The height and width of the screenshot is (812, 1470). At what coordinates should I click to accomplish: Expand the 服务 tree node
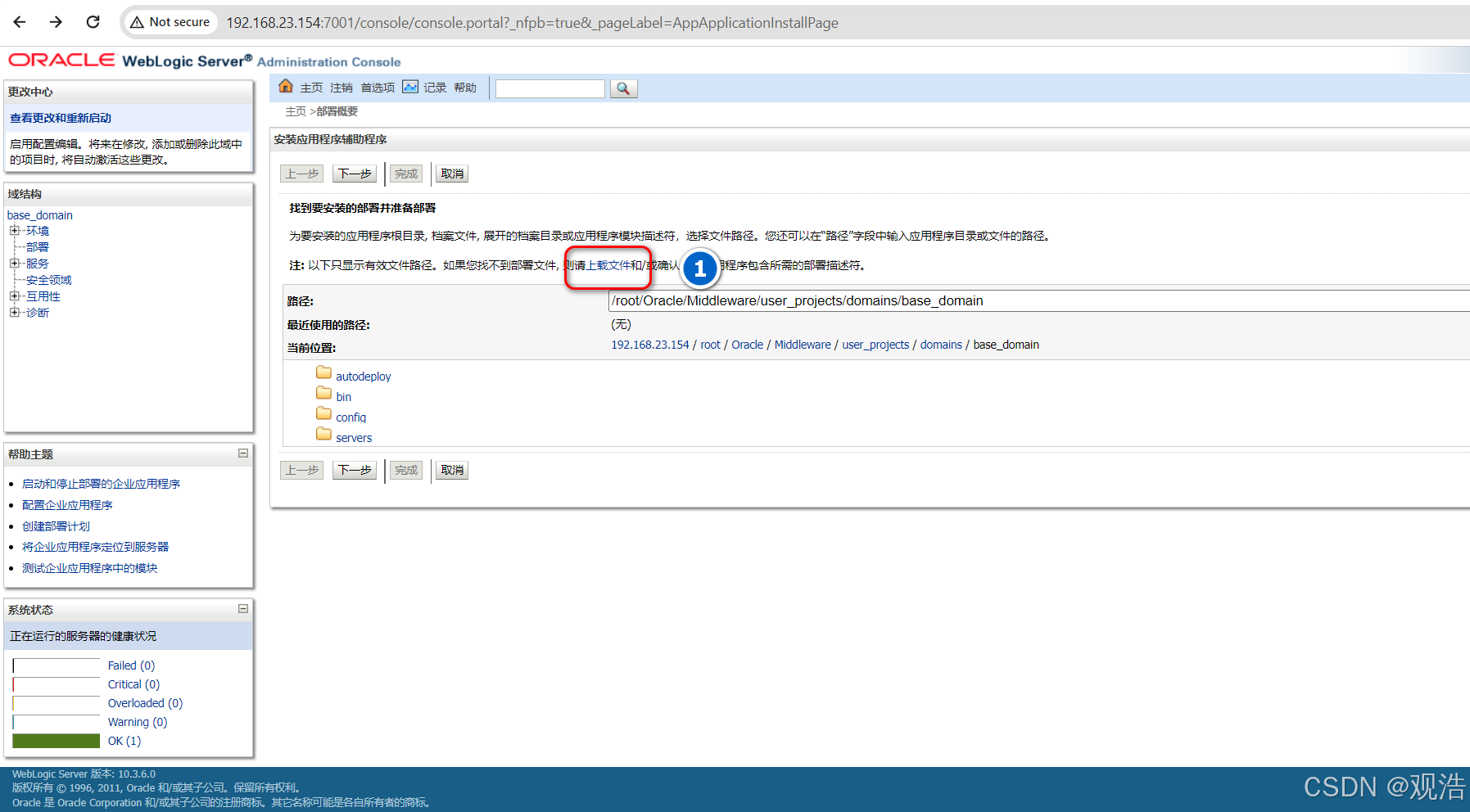pyautogui.click(x=15, y=264)
